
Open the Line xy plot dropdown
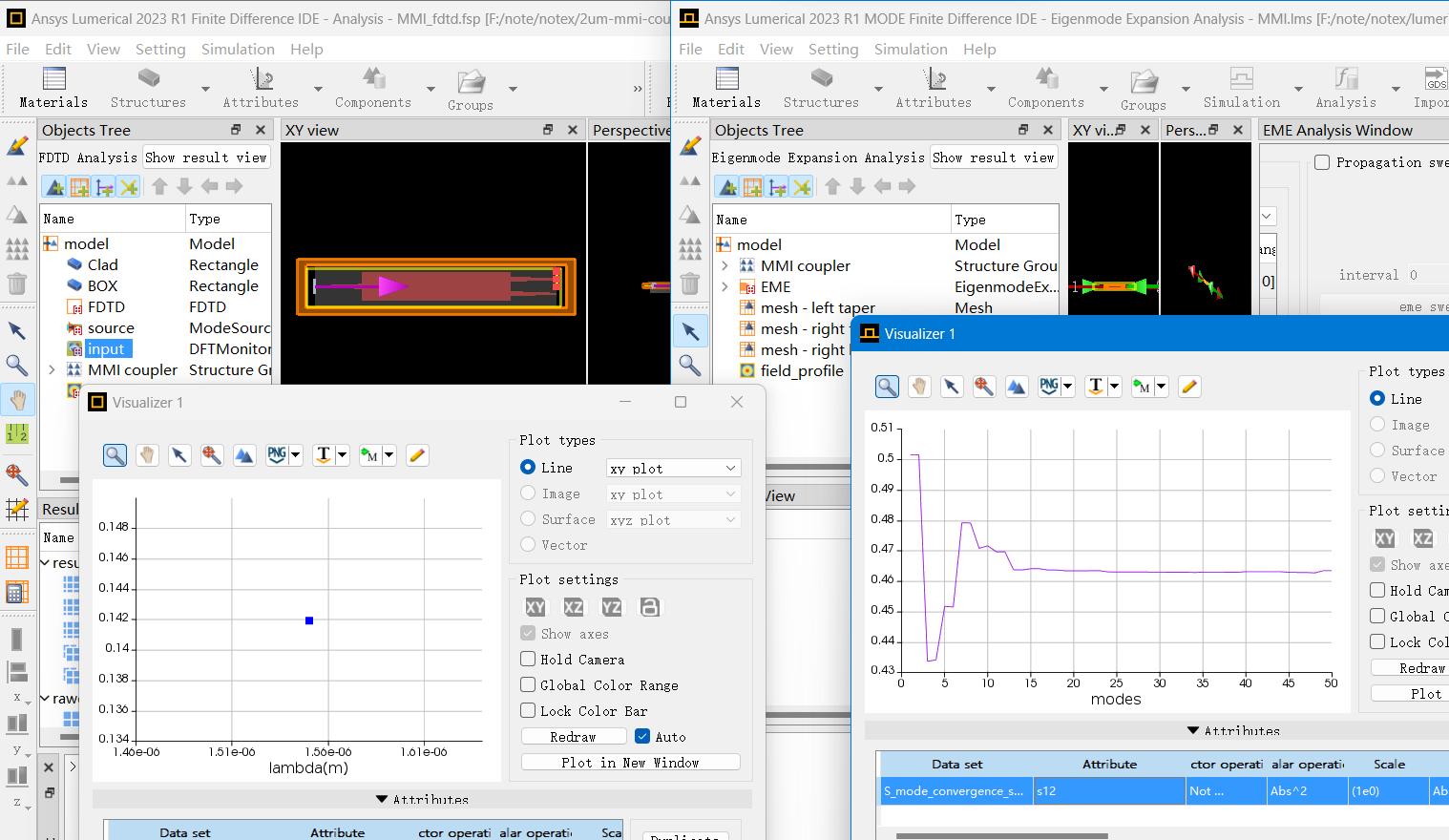pyautogui.click(x=673, y=468)
